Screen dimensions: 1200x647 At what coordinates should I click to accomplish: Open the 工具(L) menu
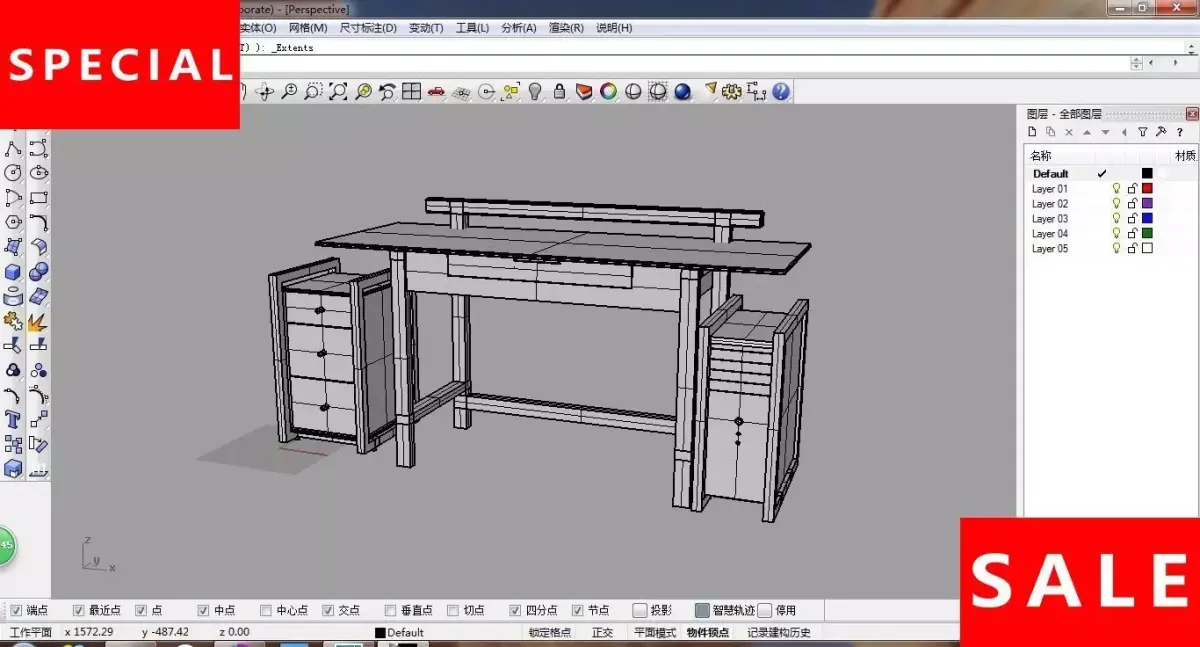click(472, 28)
